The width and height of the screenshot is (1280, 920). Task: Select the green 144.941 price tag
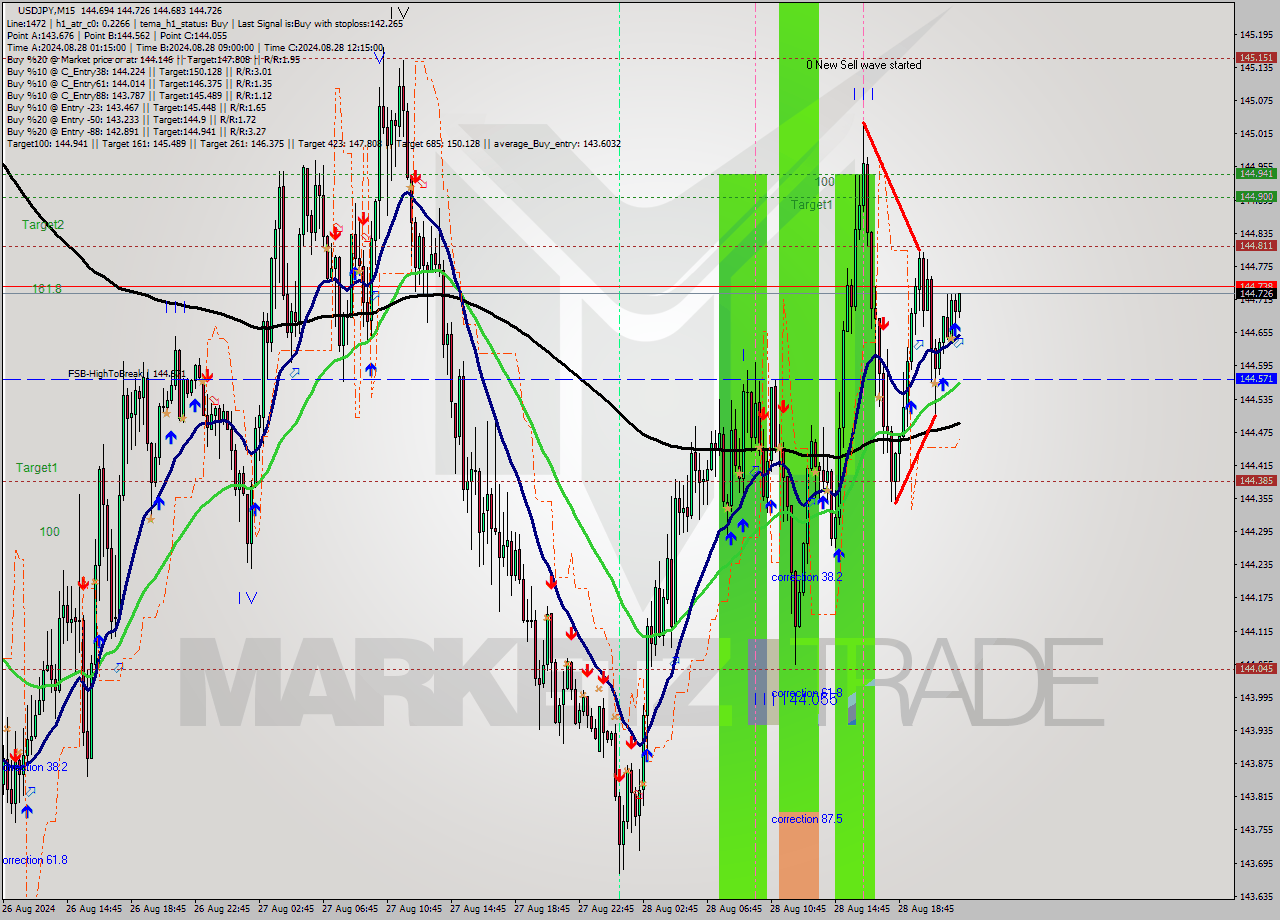pyautogui.click(x=1256, y=173)
